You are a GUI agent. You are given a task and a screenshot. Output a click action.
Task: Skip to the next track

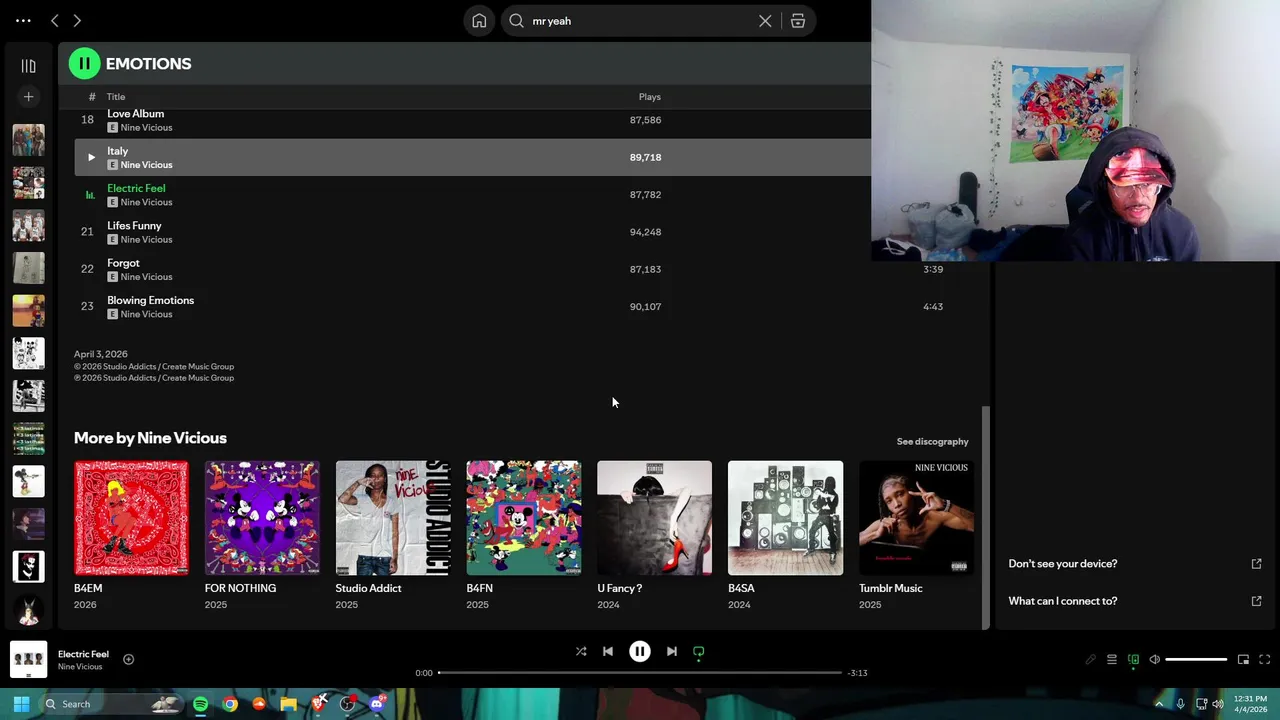672,652
